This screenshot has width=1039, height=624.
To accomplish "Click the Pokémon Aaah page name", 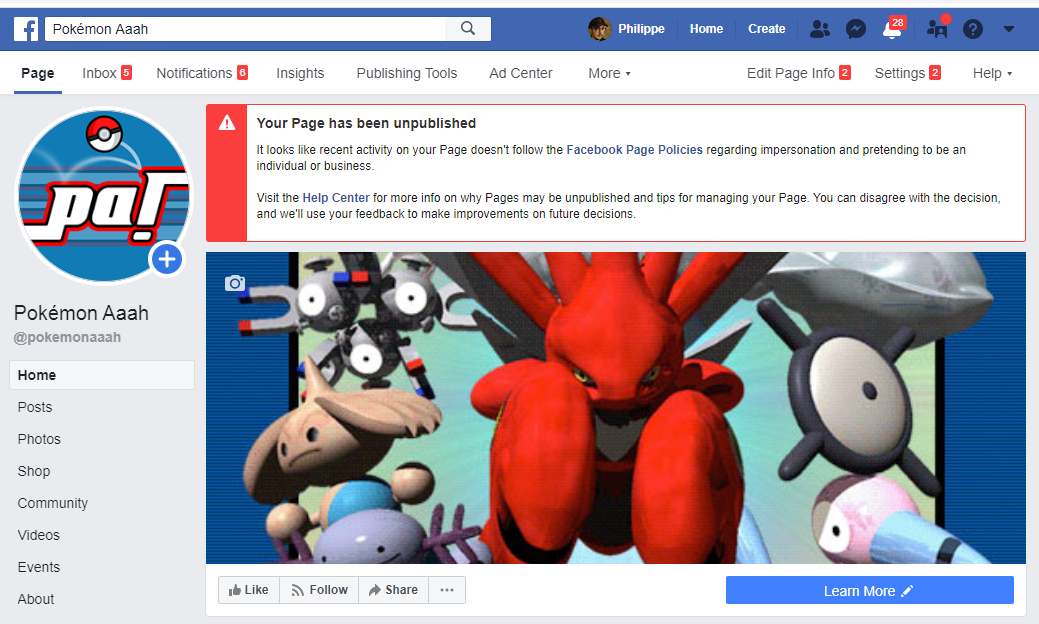I will coord(82,313).
